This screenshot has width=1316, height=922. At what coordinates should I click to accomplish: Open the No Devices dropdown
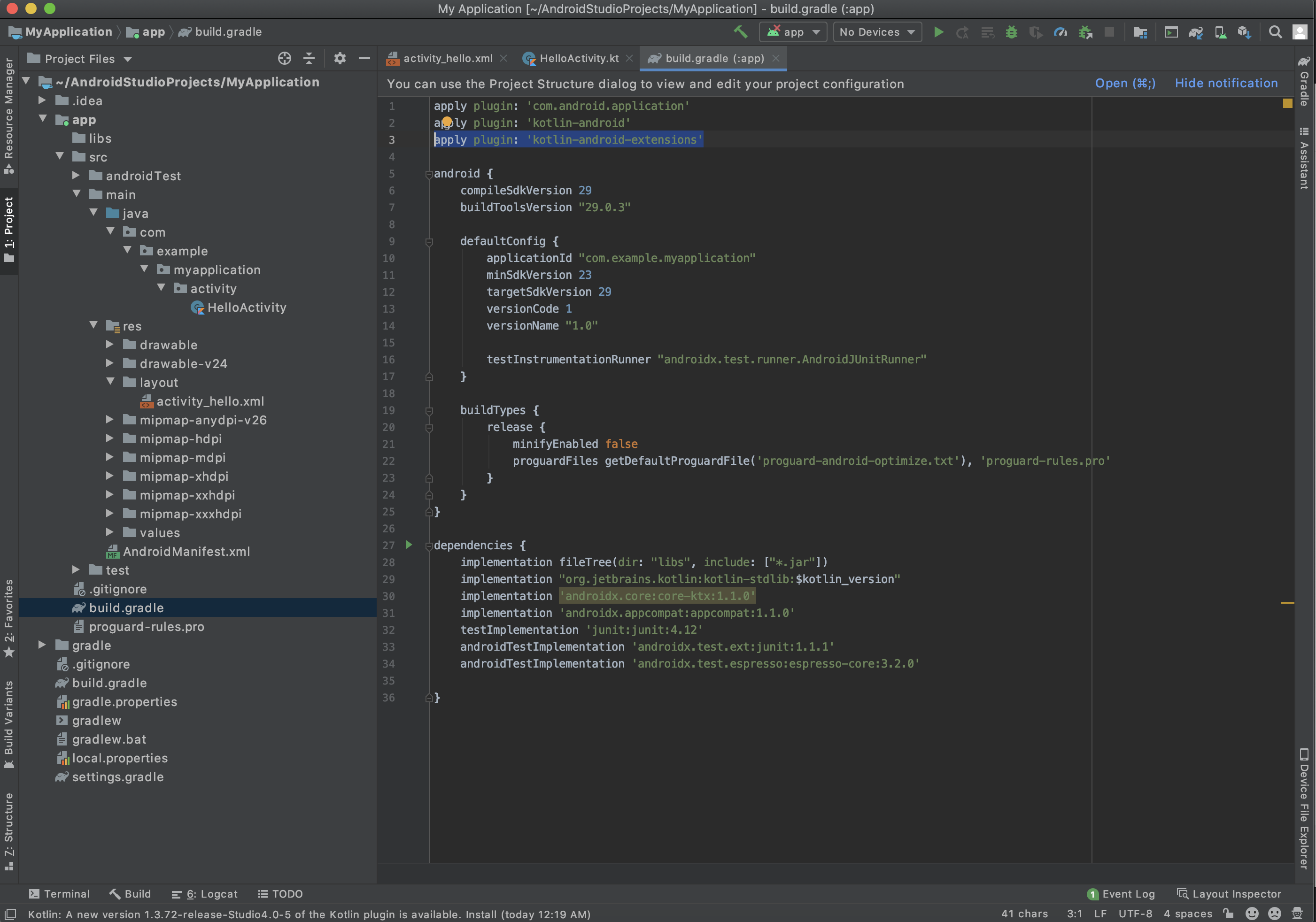(876, 32)
